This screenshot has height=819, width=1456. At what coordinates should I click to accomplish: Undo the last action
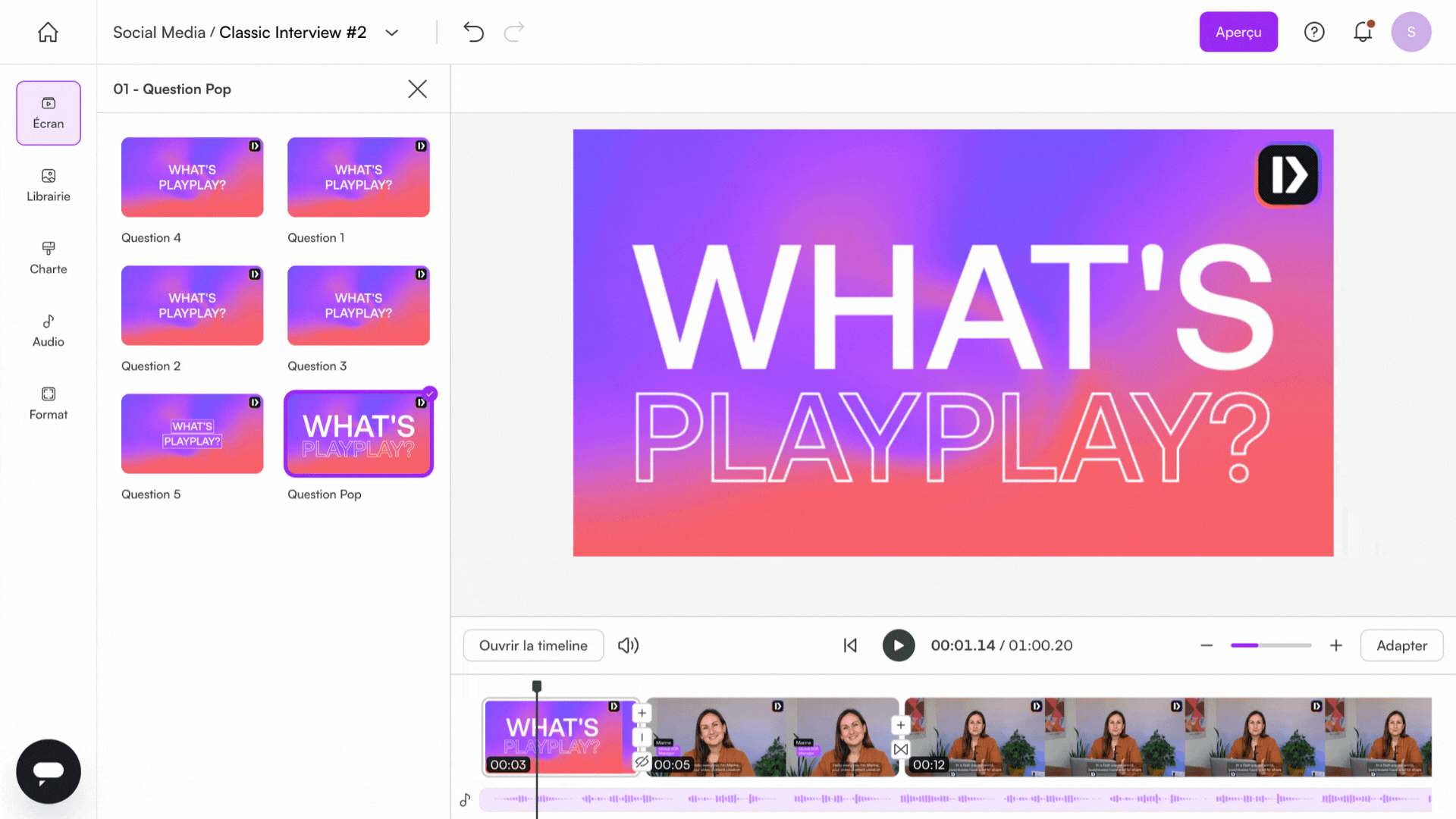click(473, 32)
